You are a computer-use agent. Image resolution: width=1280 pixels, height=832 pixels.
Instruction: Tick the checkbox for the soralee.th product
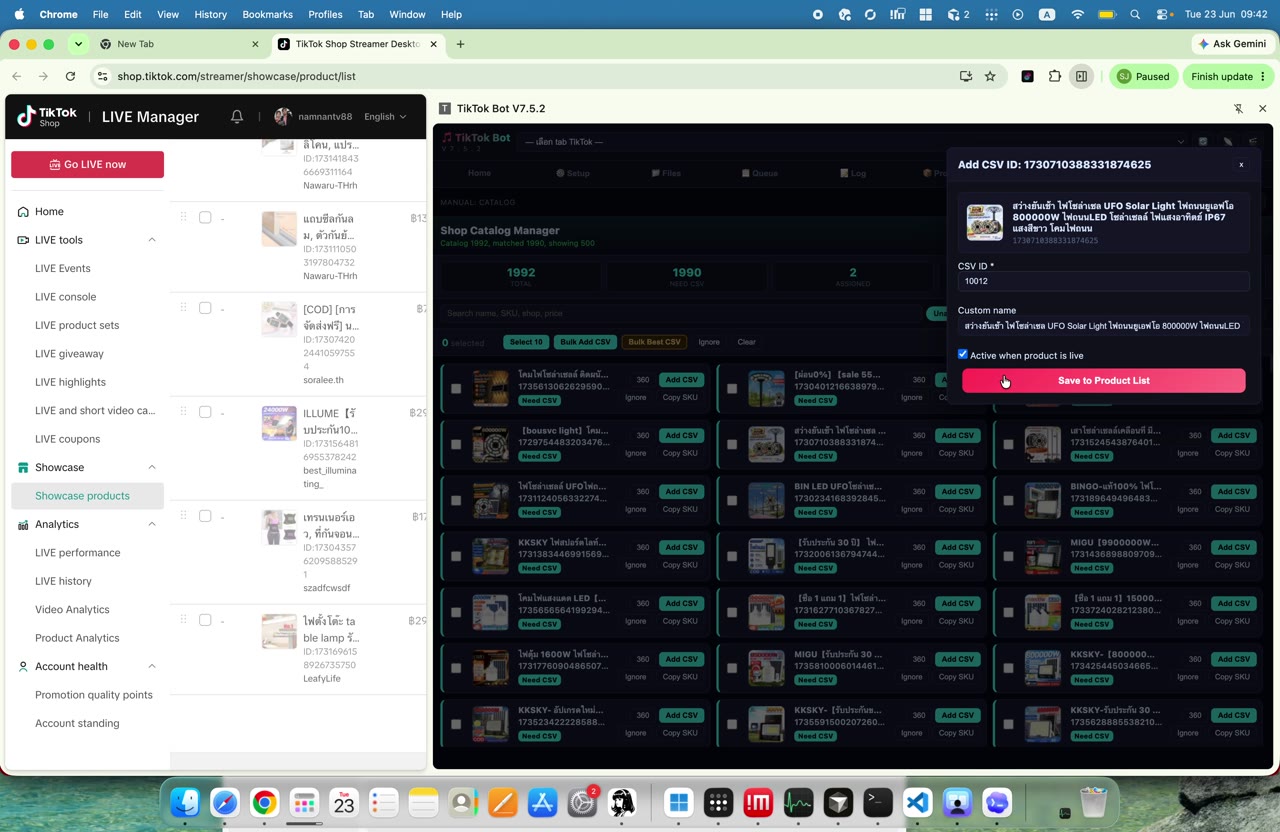click(205, 308)
